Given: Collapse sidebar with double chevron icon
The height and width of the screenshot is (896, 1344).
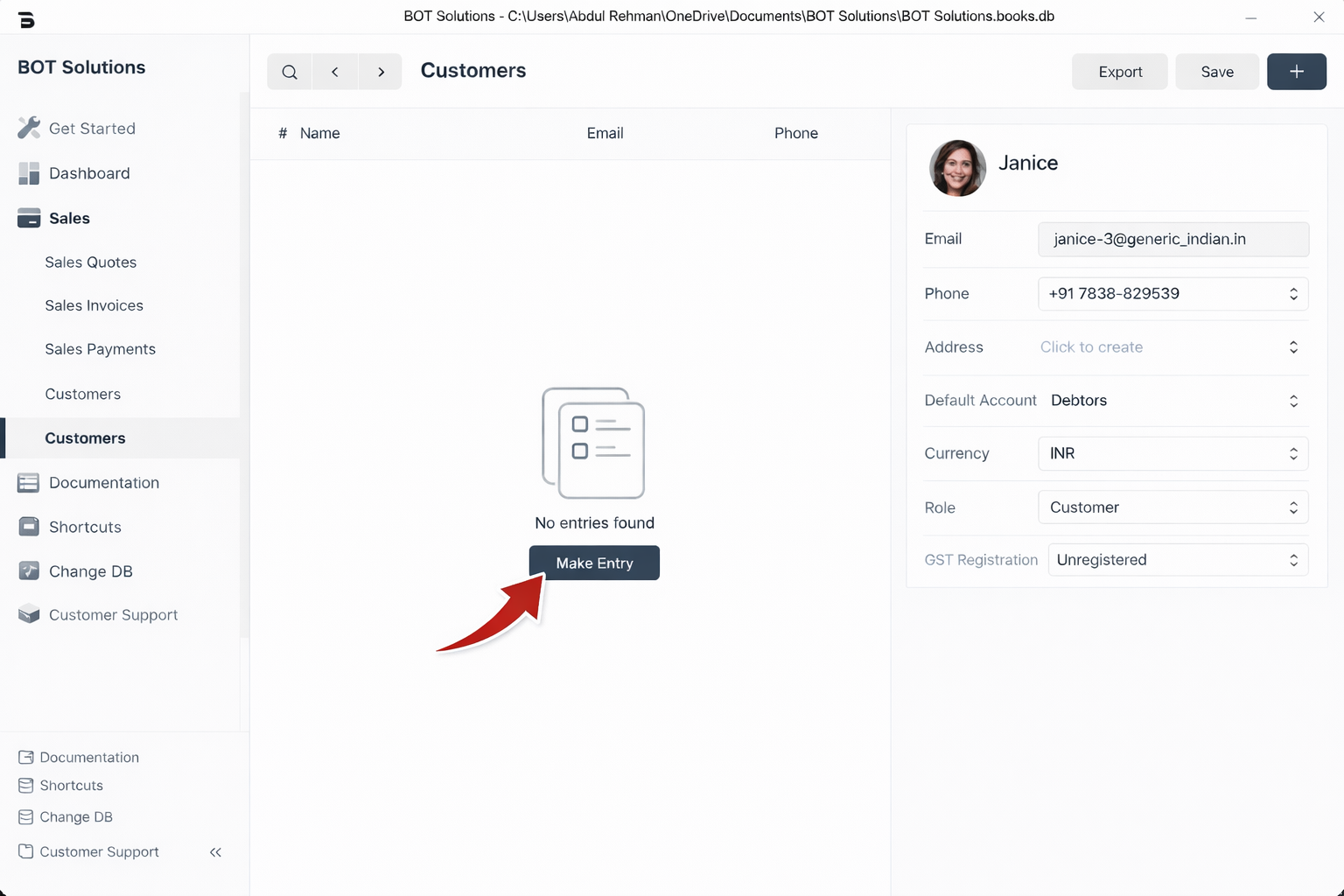Looking at the screenshot, I should coord(215,852).
